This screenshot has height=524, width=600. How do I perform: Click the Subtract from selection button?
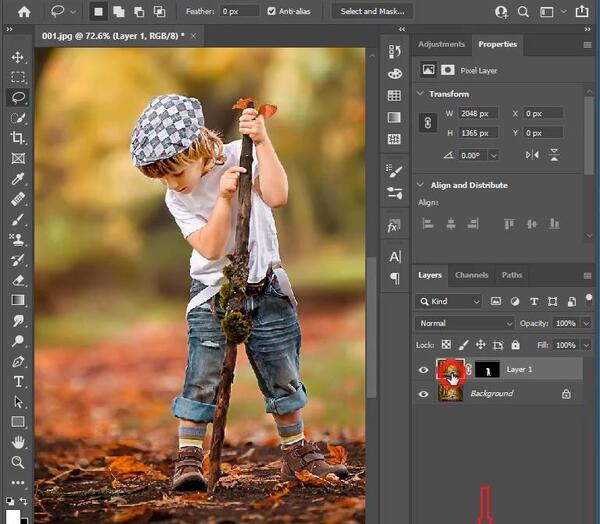139,12
